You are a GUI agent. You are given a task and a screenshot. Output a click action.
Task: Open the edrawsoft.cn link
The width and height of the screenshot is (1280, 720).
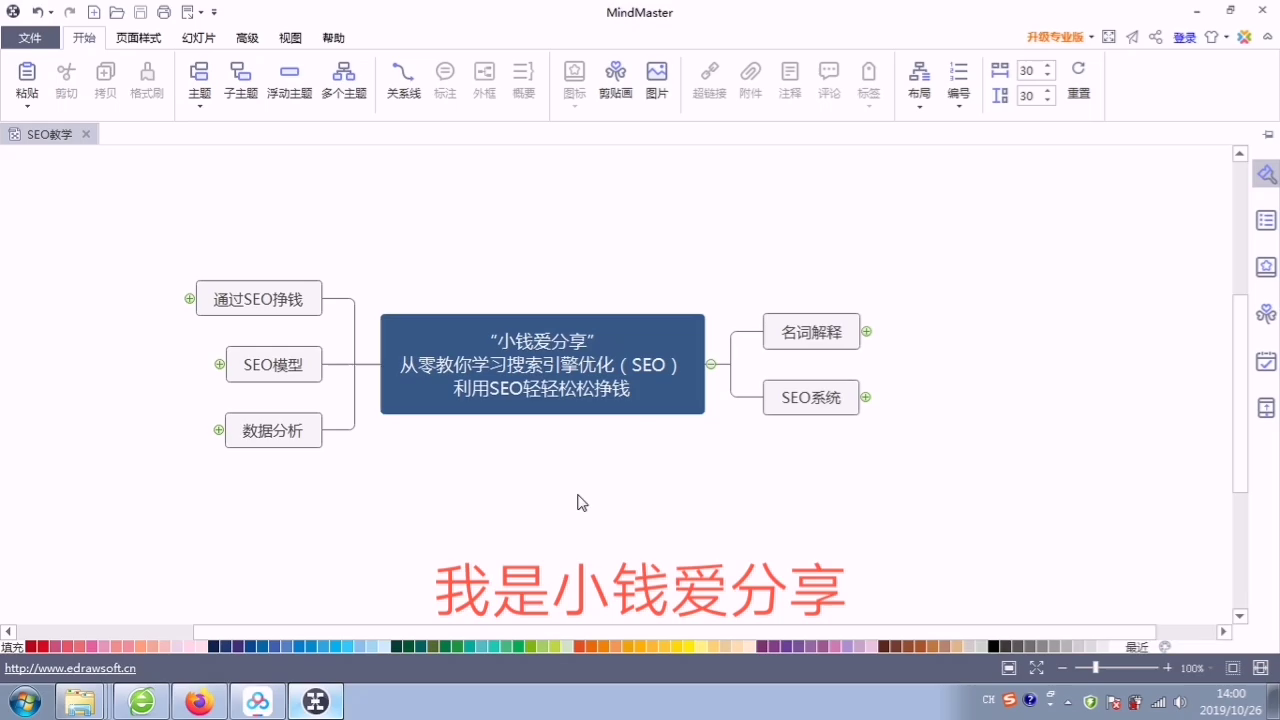70,668
